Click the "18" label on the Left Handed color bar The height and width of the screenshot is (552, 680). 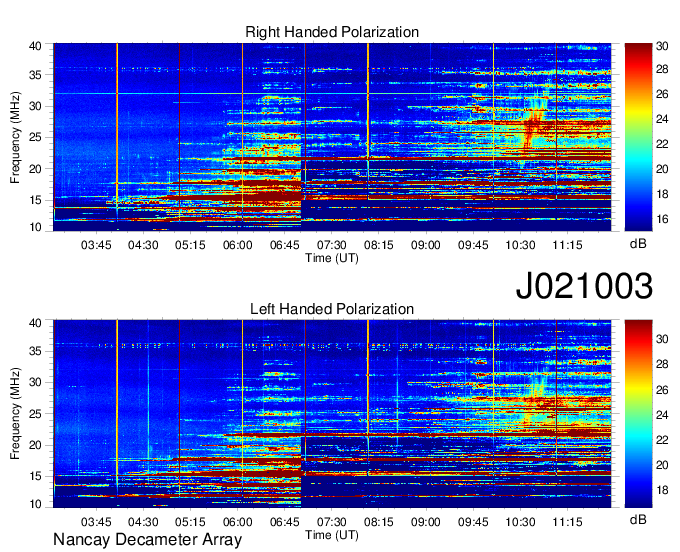click(662, 490)
